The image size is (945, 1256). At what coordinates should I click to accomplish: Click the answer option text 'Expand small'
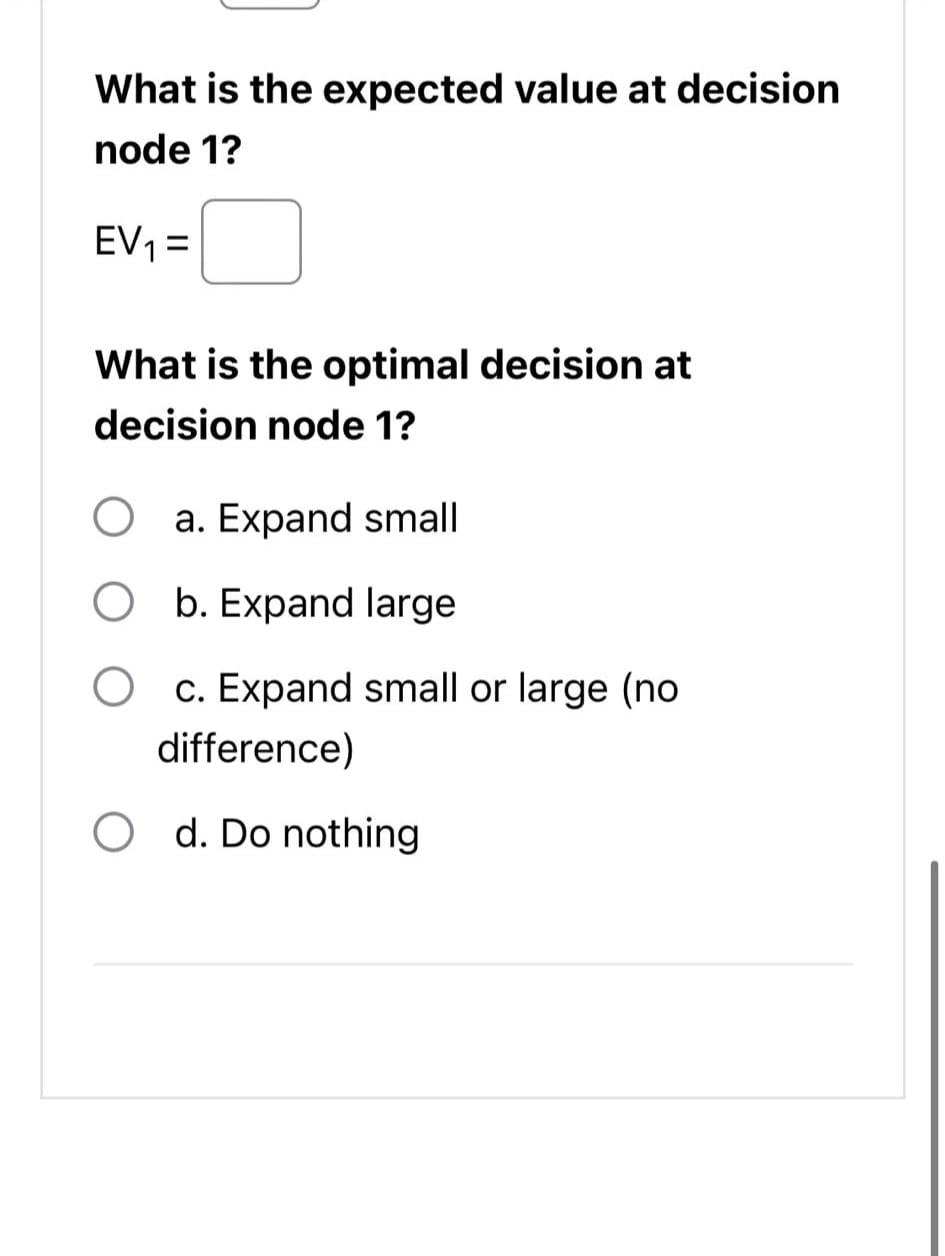(317, 518)
